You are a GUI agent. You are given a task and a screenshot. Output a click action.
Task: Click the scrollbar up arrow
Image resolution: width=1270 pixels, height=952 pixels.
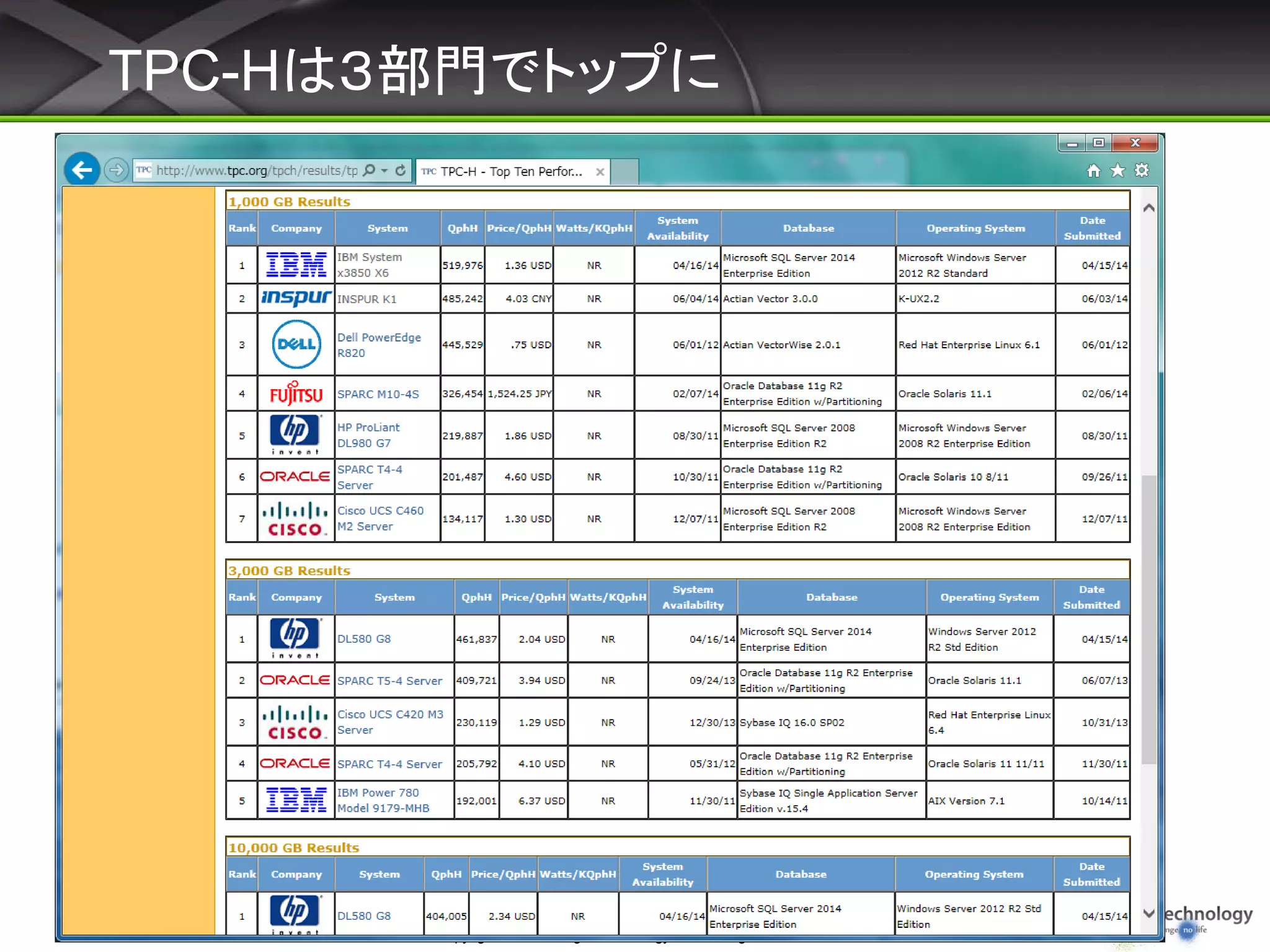click(1148, 208)
